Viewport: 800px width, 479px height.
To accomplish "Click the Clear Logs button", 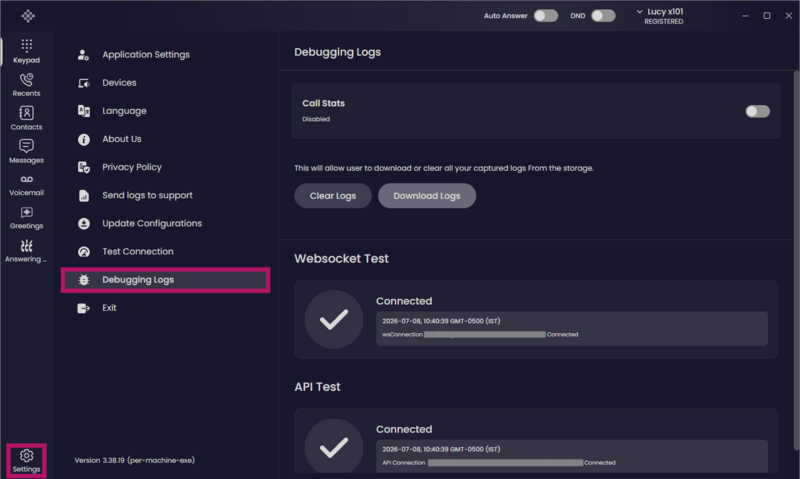I will (x=333, y=196).
